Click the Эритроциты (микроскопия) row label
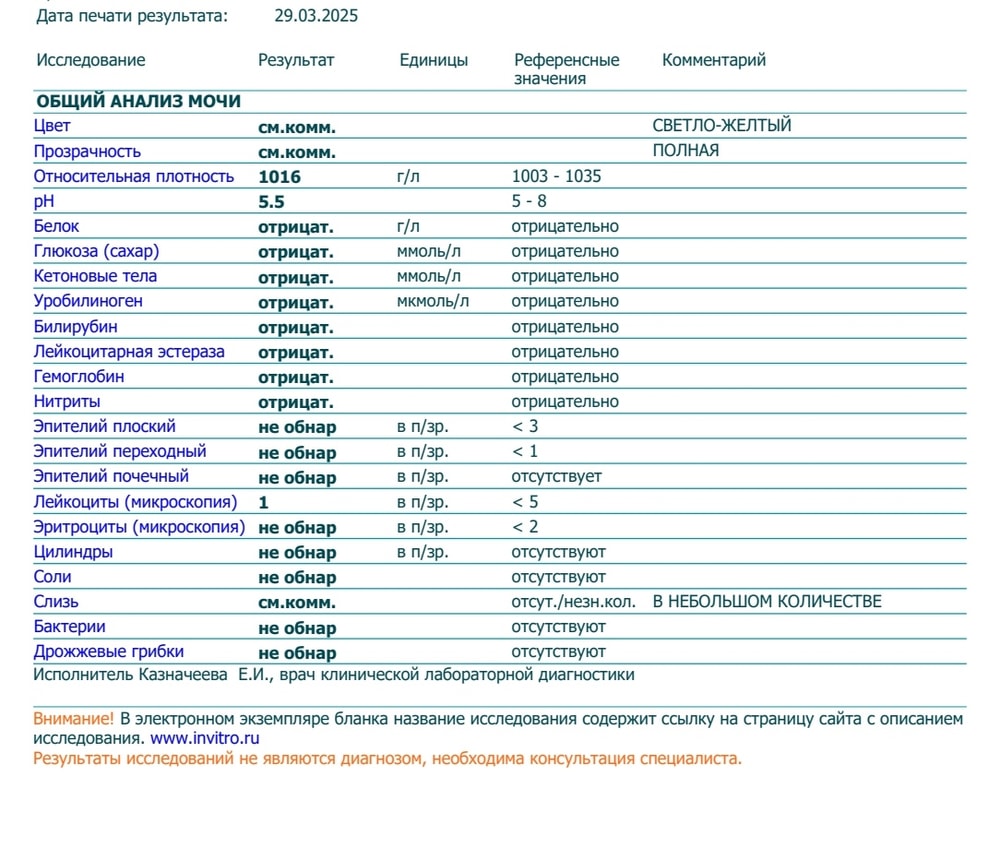The height and width of the screenshot is (851, 1000). pyautogui.click(x=139, y=527)
